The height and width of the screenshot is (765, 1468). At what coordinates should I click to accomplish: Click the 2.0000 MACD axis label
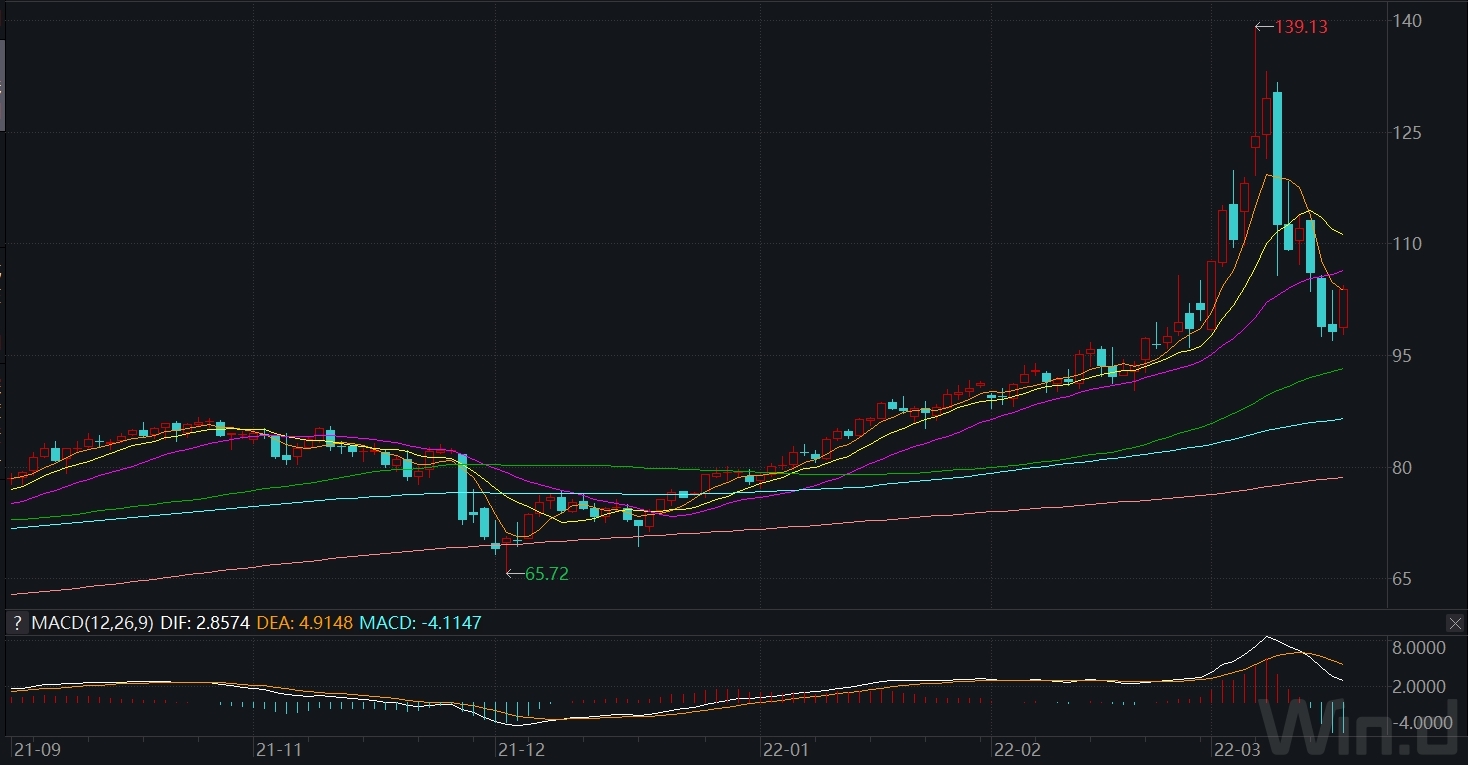pyautogui.click(x=1421, y=687)
